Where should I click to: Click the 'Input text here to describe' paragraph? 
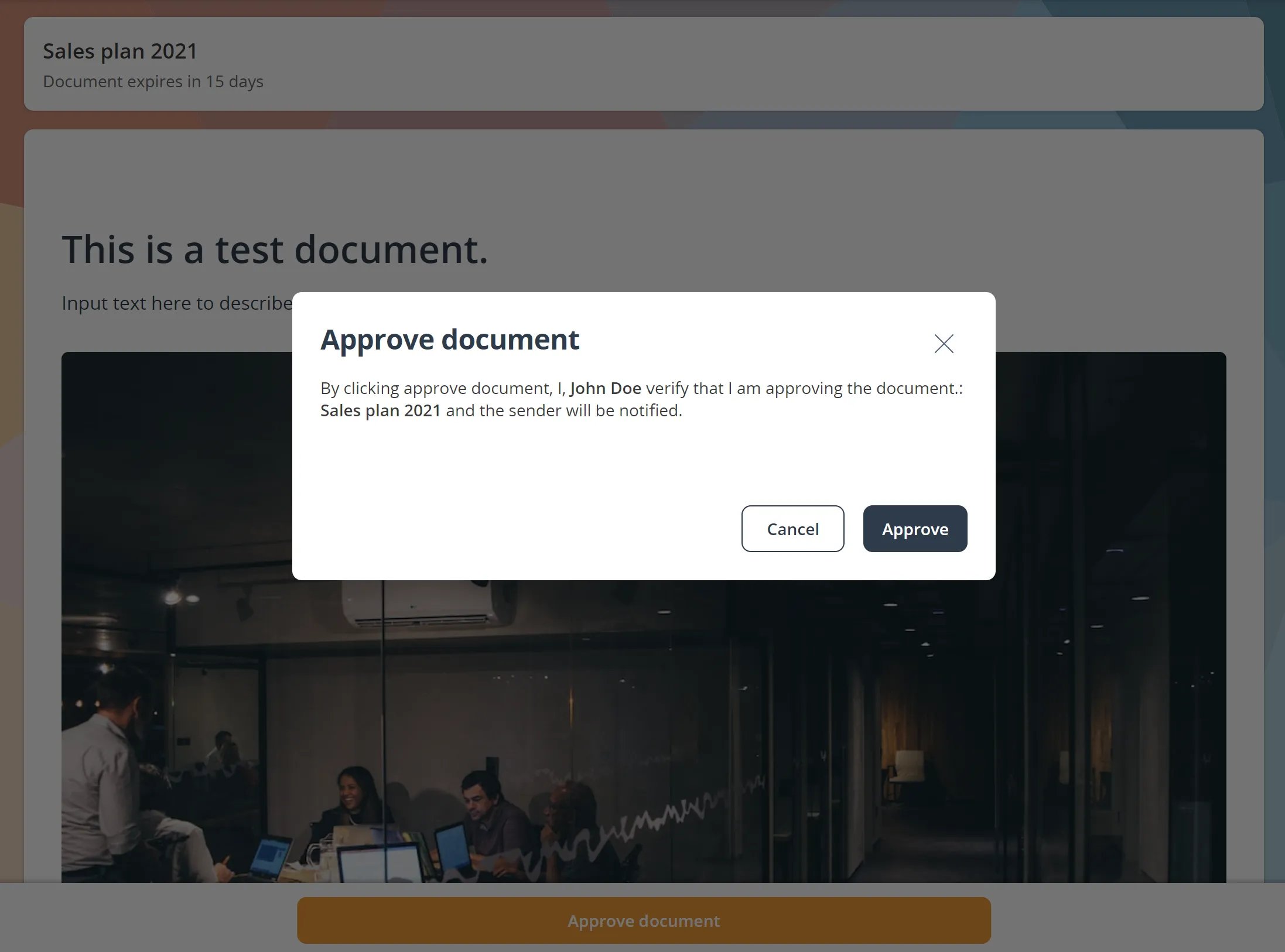coord(177,303)
